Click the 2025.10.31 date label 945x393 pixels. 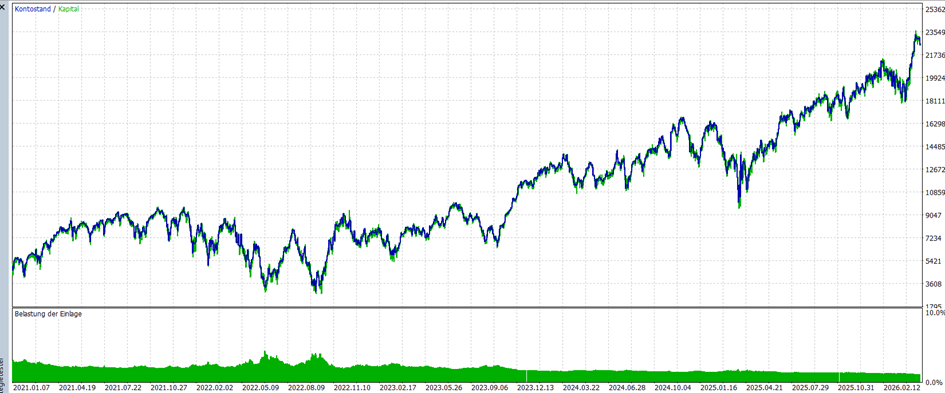(856, 388)
